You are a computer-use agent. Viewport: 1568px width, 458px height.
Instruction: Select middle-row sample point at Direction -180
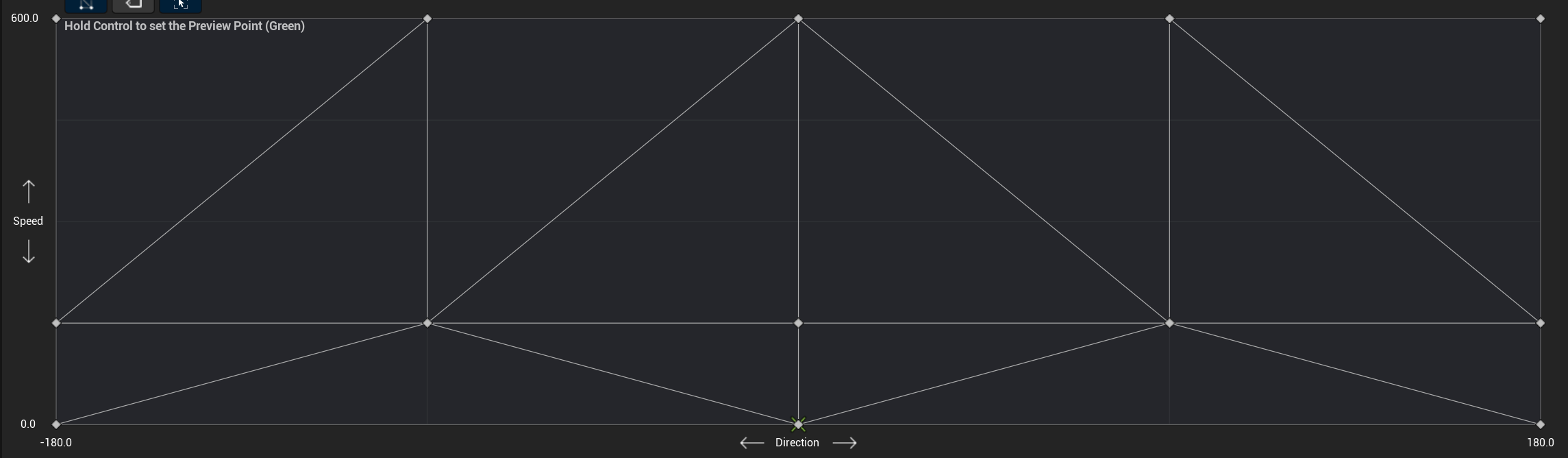[56, 323]
